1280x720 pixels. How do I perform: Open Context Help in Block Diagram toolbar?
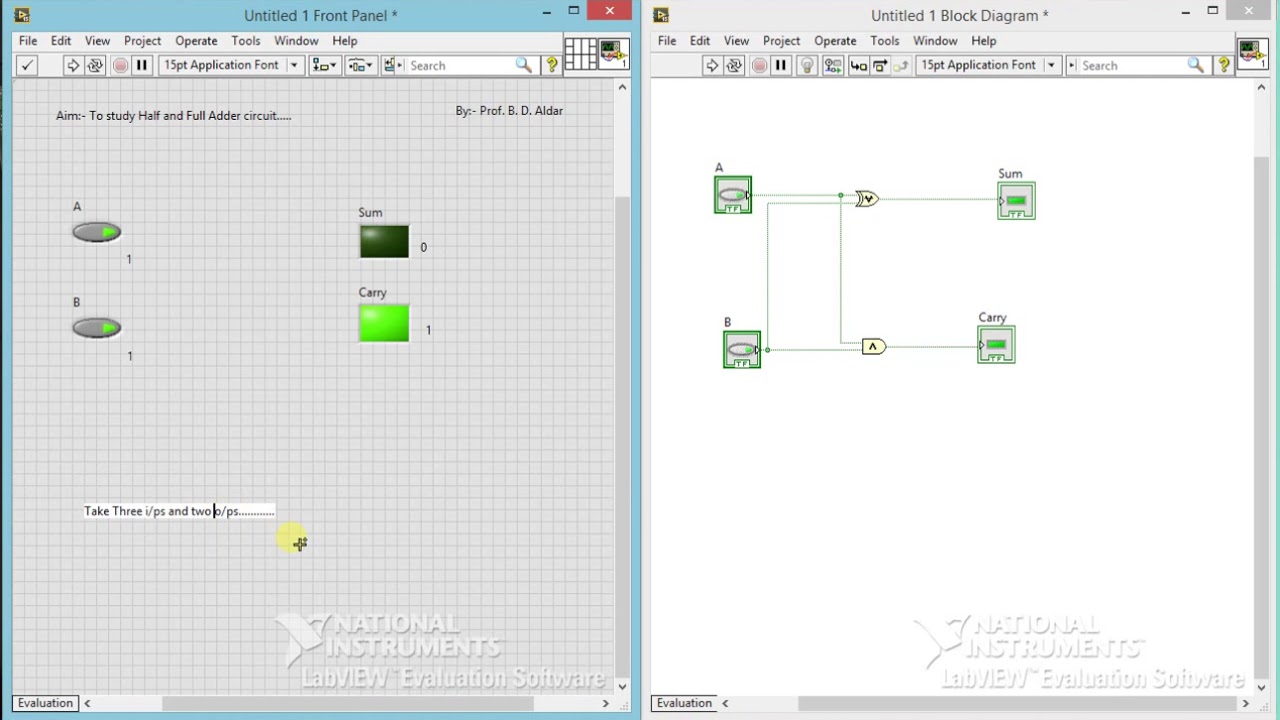(x=1223, y=65)
